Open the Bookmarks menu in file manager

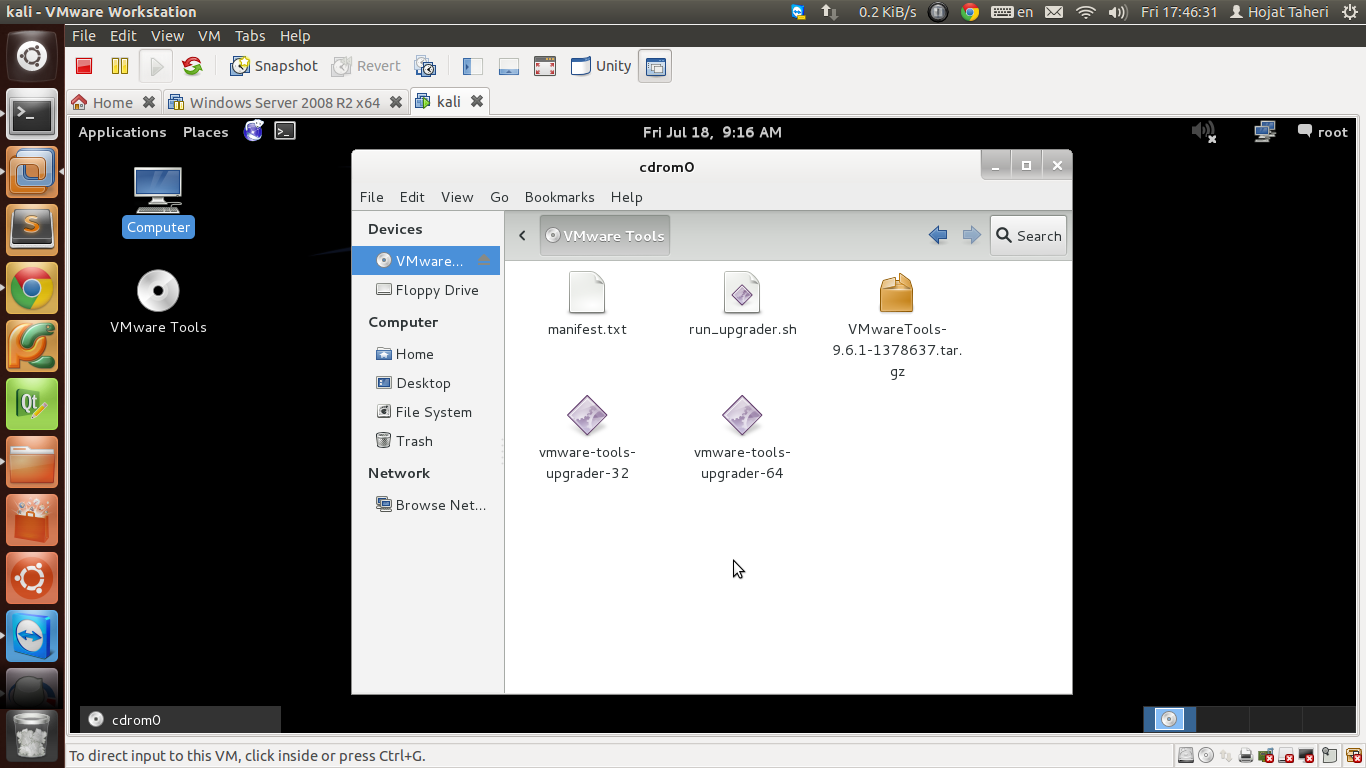[559, 197]
